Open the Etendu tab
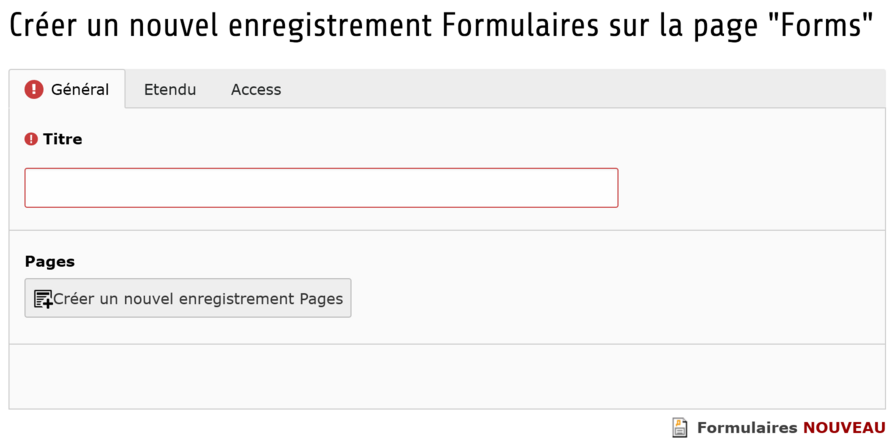The width and height of the screenshot is (893, 440). pyautogui.click(x=170, y=89)
